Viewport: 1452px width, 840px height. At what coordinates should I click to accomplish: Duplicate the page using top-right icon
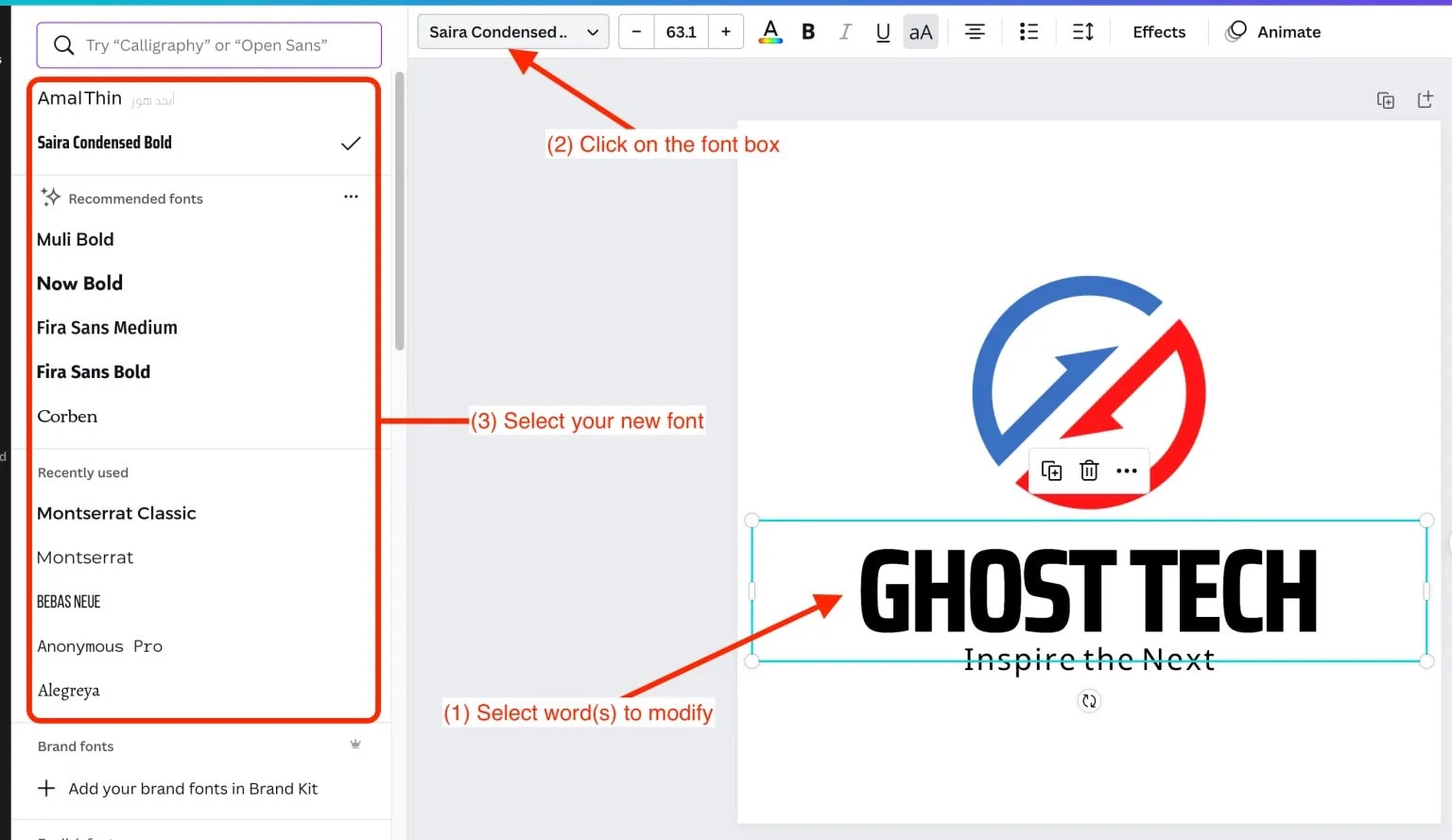tap(1386, 100)
